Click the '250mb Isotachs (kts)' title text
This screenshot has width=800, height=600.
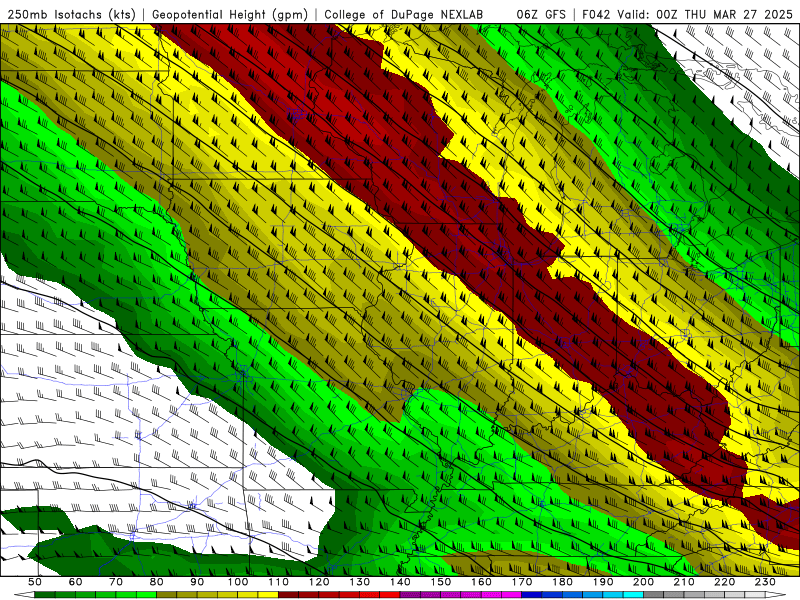pos(72,14)
